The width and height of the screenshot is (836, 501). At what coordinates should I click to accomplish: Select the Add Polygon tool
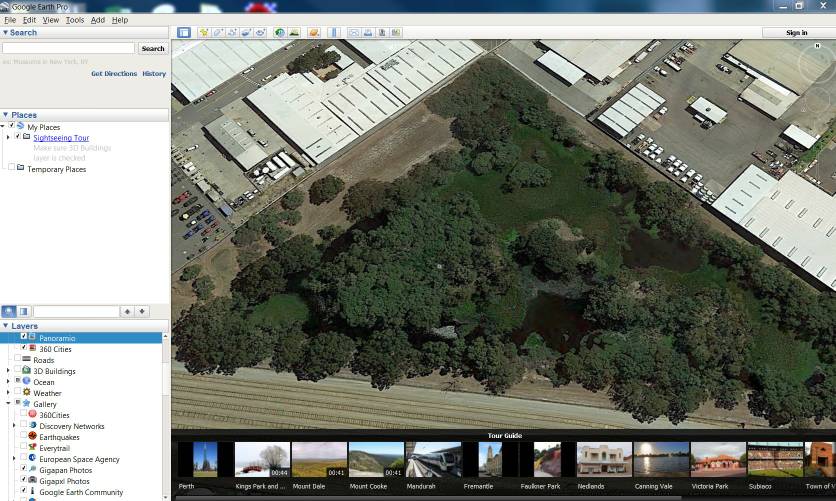(218, 33)
